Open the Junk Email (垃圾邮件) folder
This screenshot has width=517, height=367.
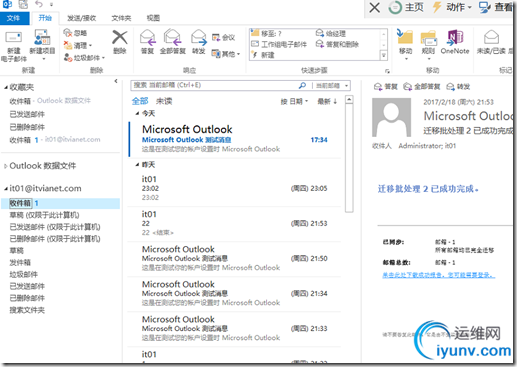coord(24,274)
